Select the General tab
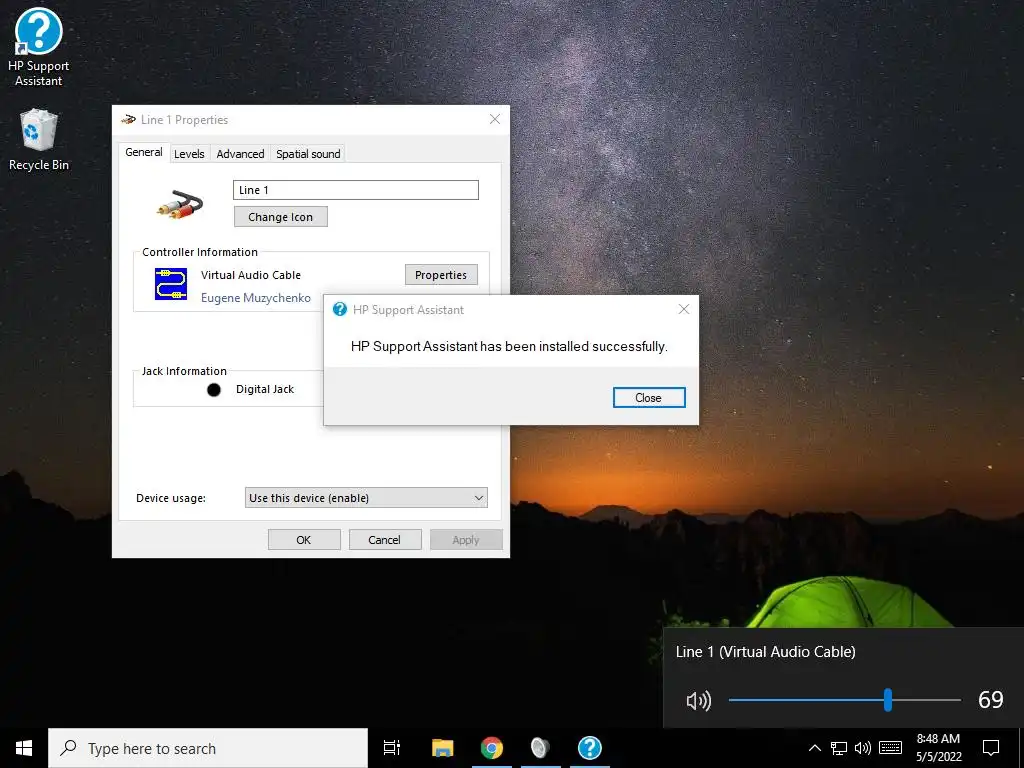1024x768 pixels. [144, 152]
